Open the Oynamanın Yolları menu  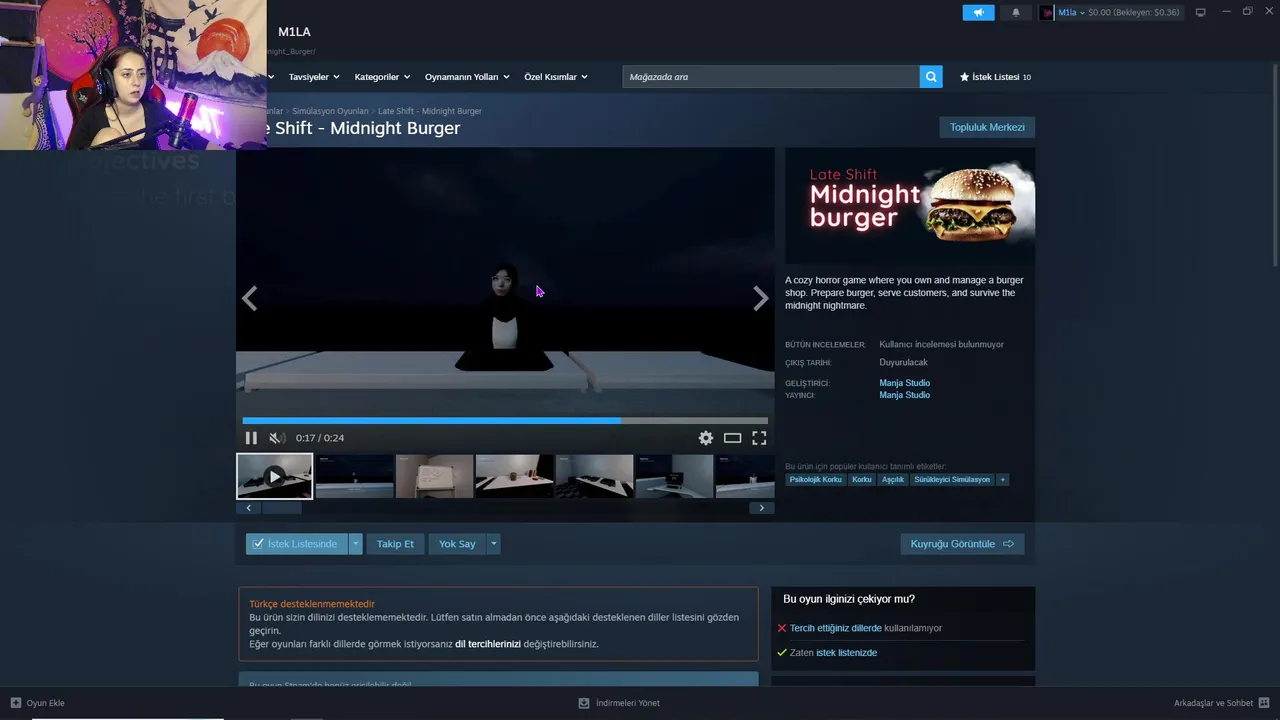tap(467, 77)
